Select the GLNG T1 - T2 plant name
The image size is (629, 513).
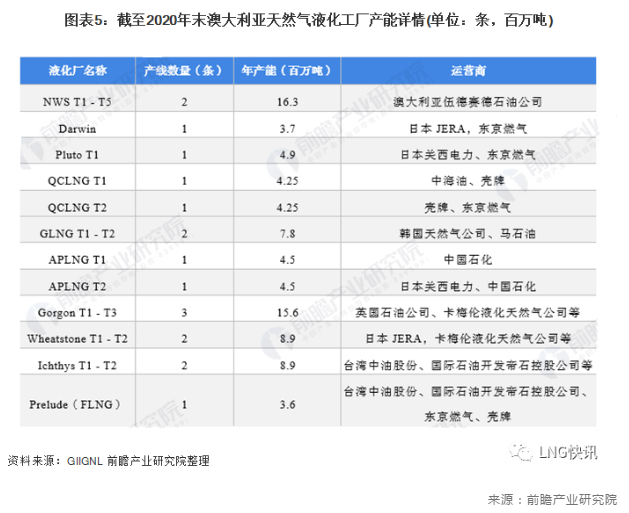(77, 234)
